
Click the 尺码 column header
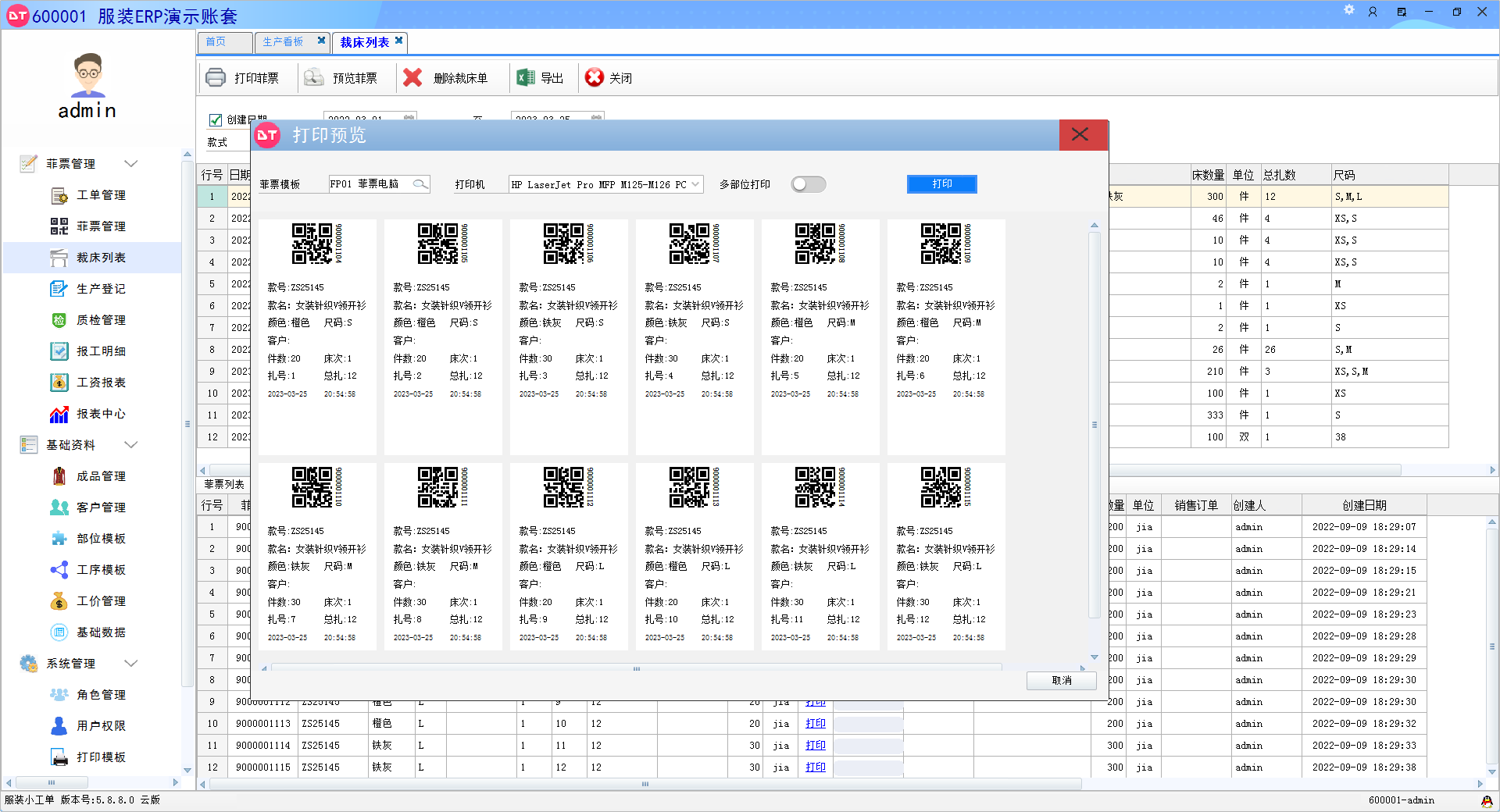[1390, 175]
